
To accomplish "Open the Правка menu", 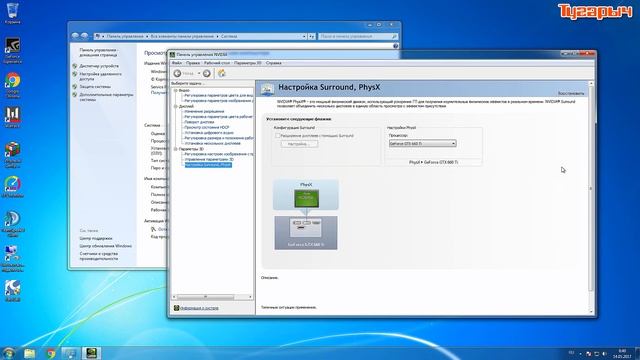I will [193, 63].
